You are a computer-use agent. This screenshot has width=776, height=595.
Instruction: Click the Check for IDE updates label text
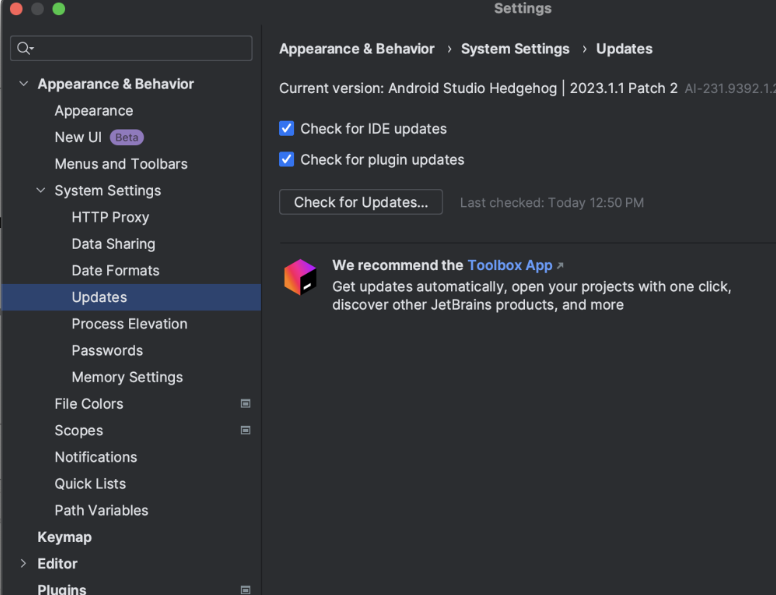tap(374, 129)
